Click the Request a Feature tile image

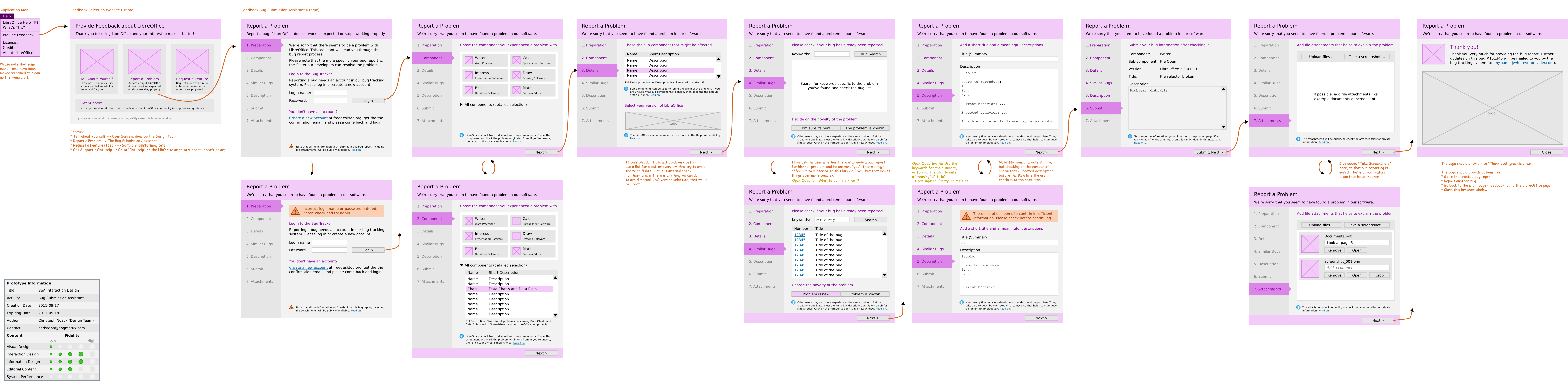[x=192, y=62]
